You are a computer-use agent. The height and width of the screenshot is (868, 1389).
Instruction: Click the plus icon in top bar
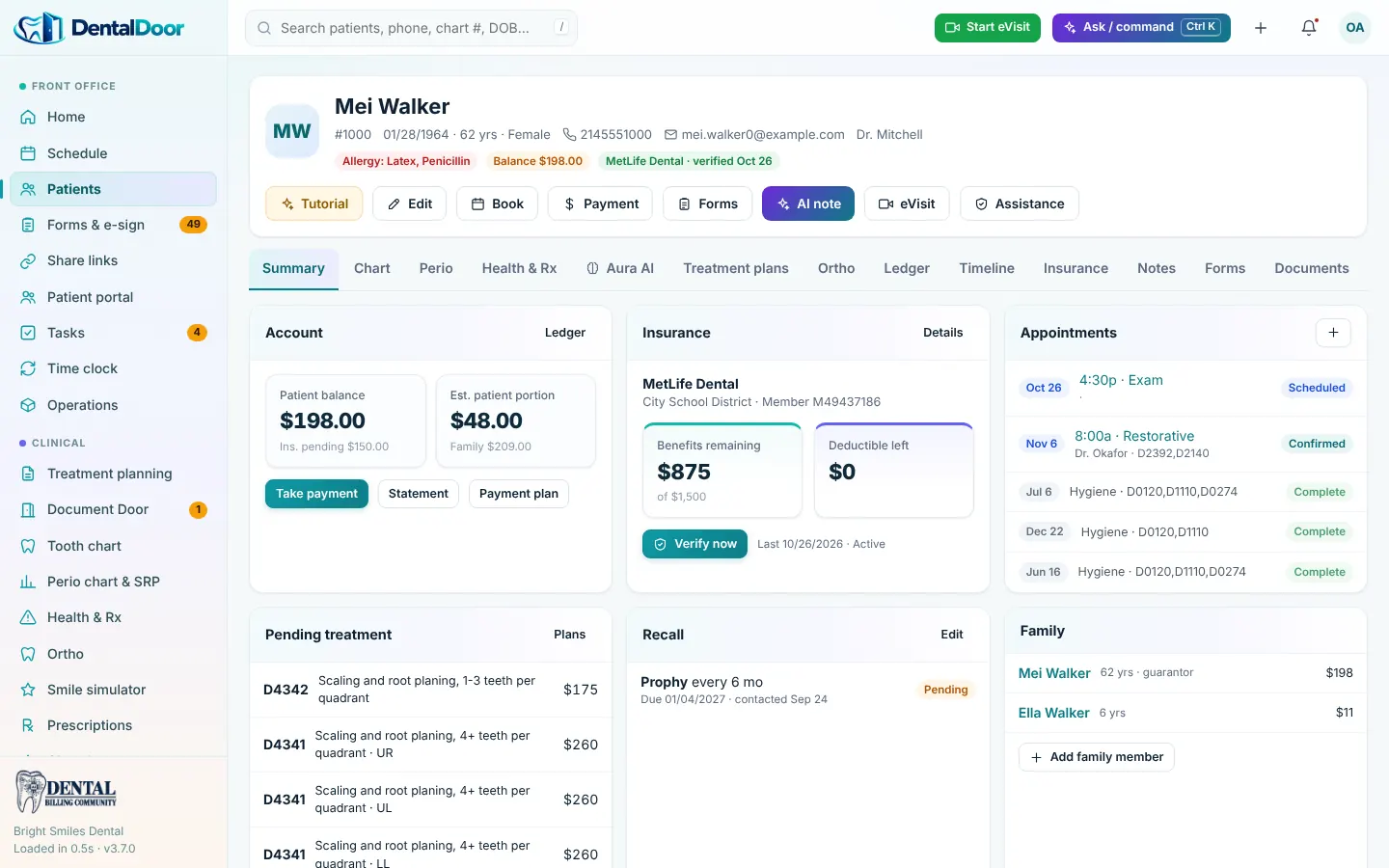point(1261,28)
